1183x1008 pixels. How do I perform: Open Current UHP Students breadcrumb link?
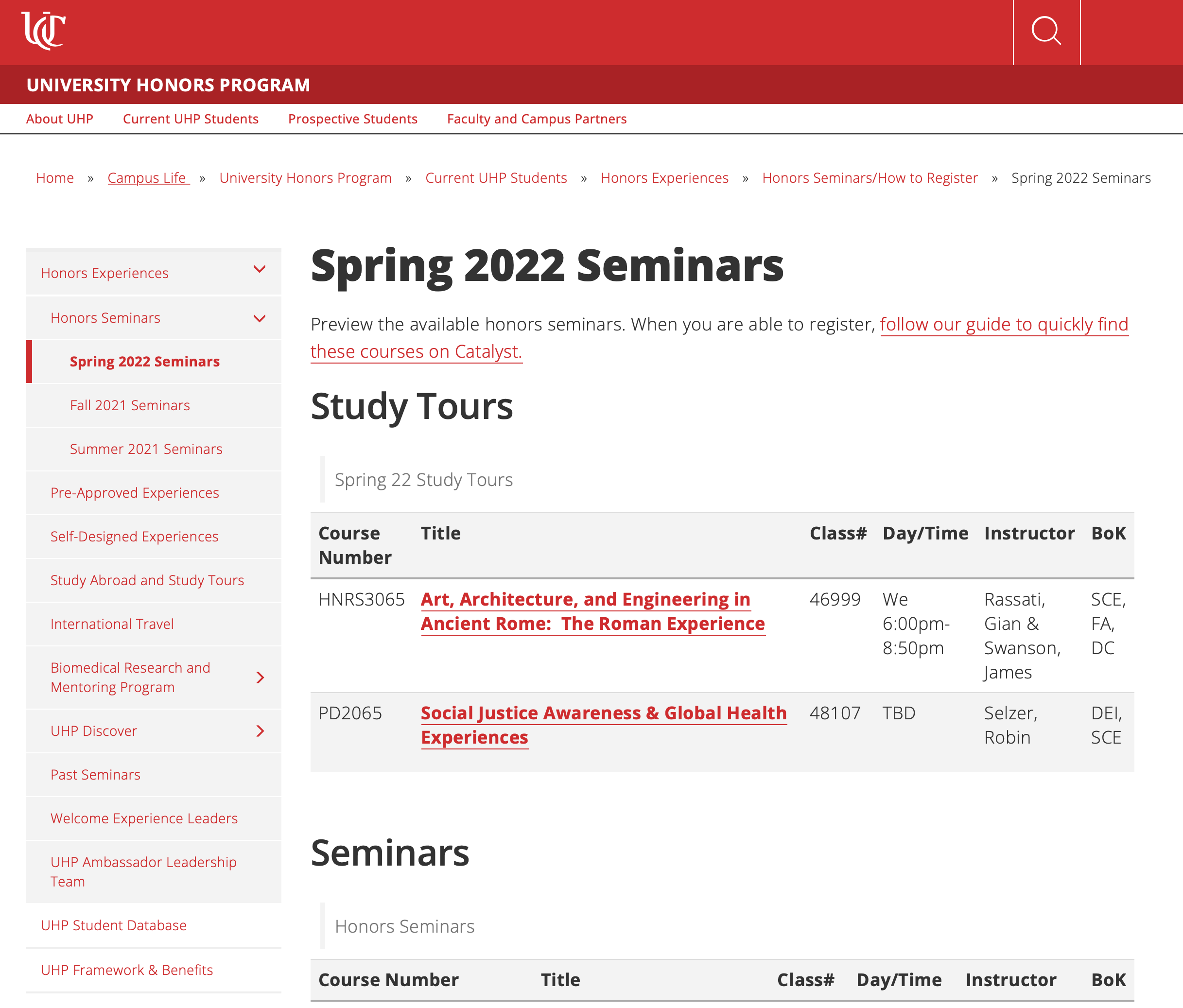pyautogui.click(x=496, y=178)
